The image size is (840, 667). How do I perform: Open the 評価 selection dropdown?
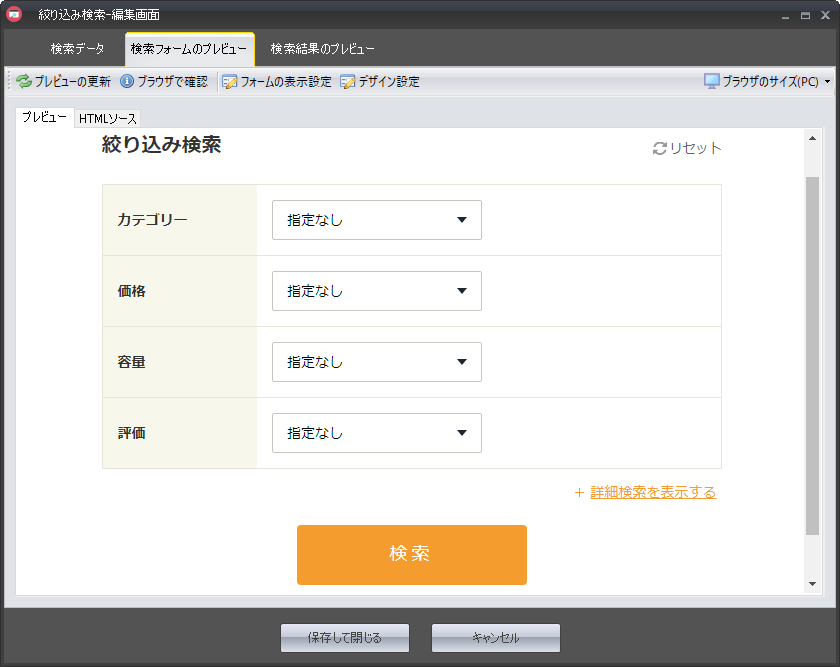click(376, 433)
